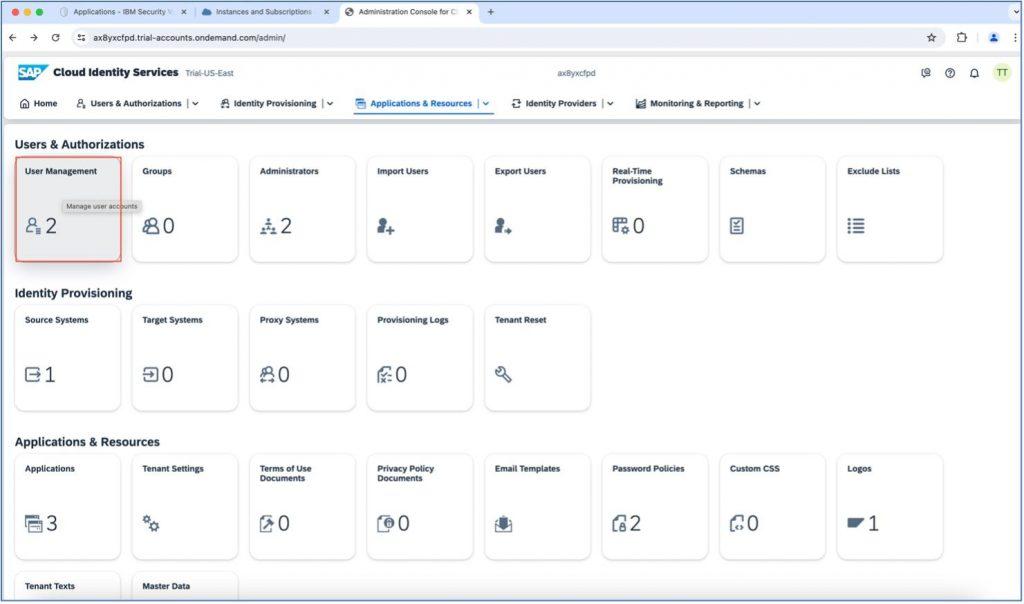The image size is (1024, 604).
Task: Select Identity Providers menu
Action: pos(554,103)
